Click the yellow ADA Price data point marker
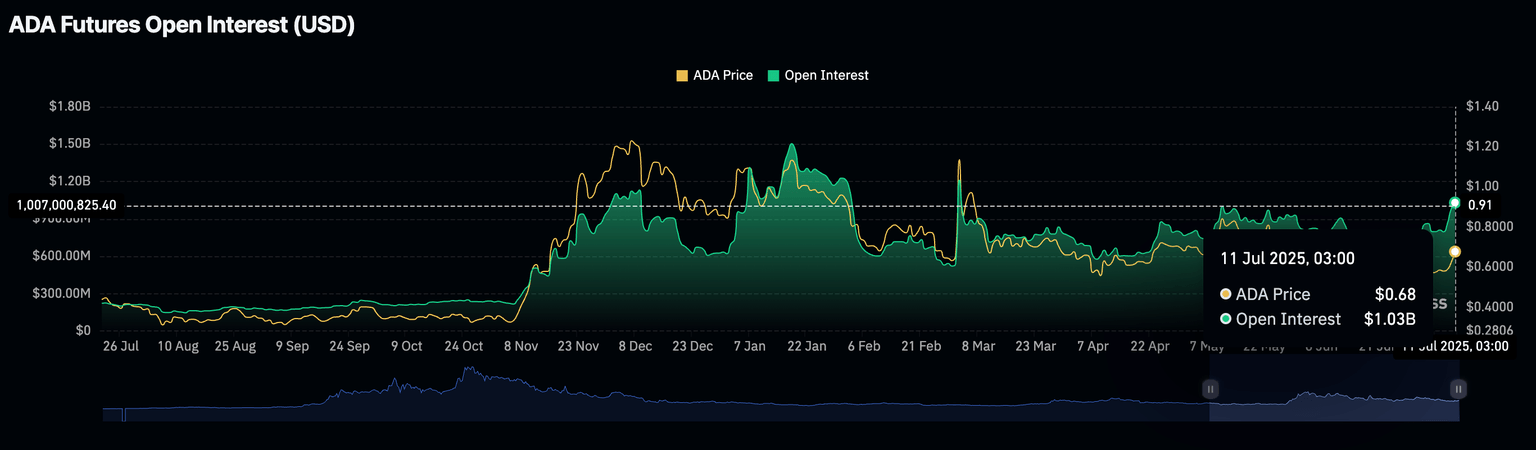1536x450 pixels. pyautogui.click(x=1455, y=251)
